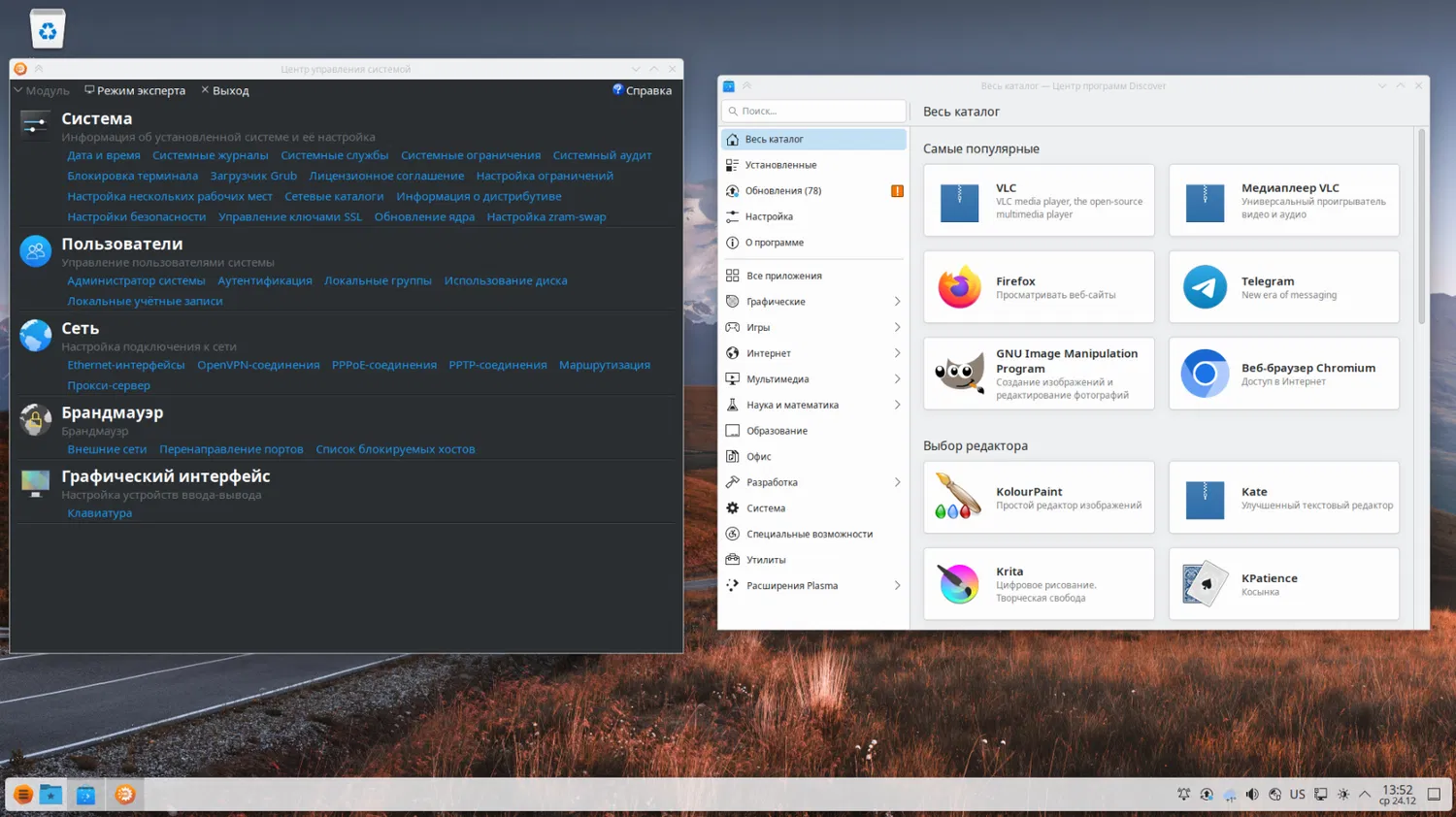Expand the Интернет category arrow
The height and width of the screenshot is (817, 1456).
(x=897, y=353)
